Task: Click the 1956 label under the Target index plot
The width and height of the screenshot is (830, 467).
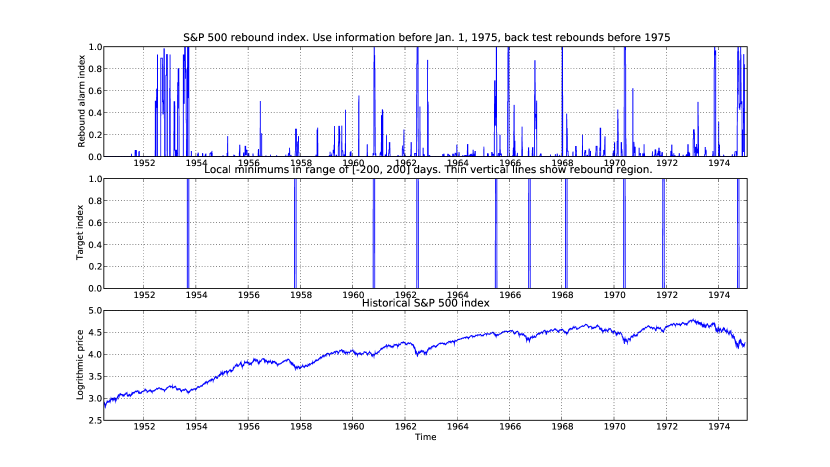Action: 248,295
